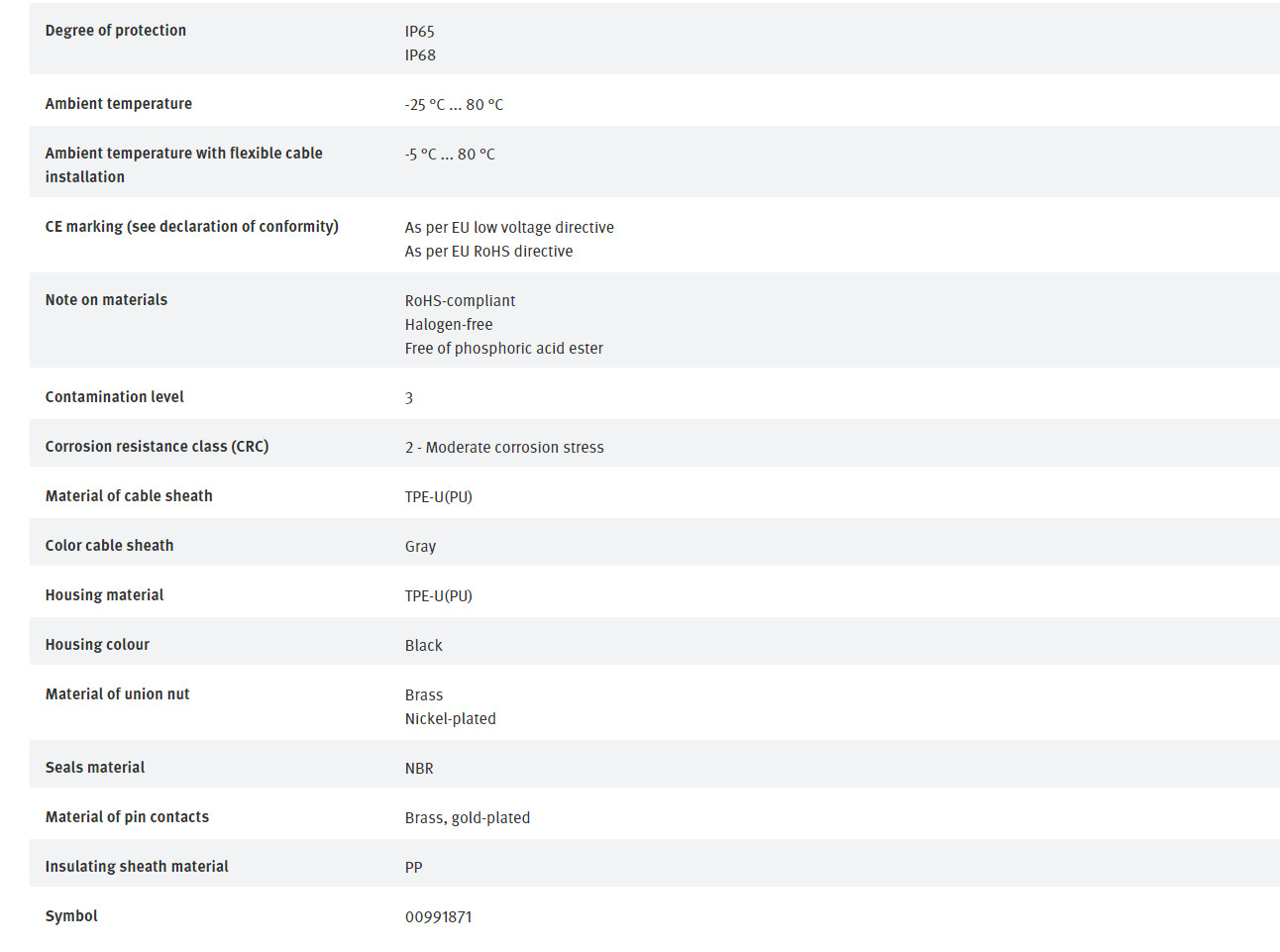Viewport: 1280px width, 952px height.
Task: Click the 'Degree of protection' label
Action: pyautogui.click(x=115, y=31)
